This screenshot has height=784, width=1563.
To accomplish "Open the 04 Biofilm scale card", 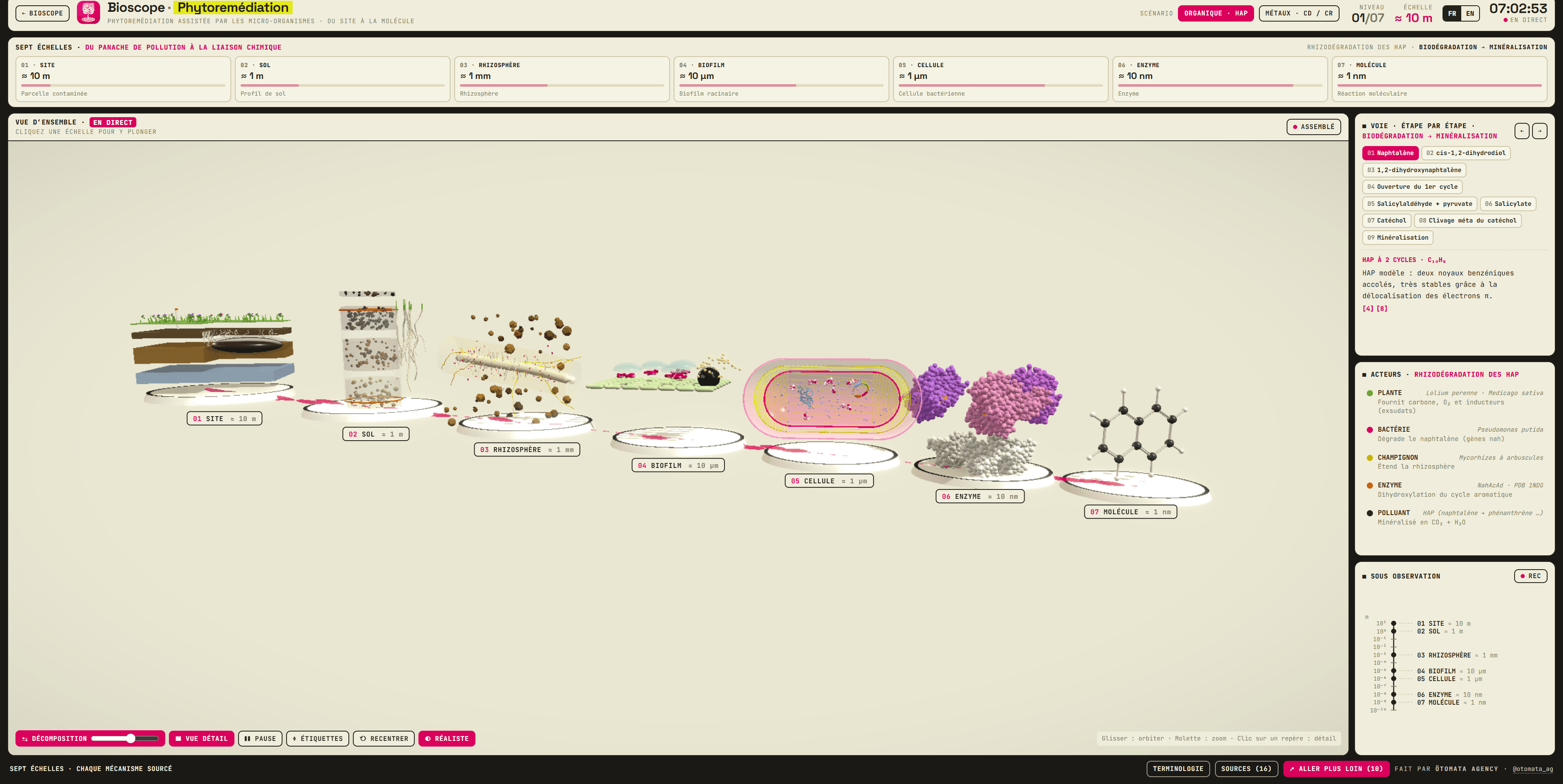I will tap(781, 79).
